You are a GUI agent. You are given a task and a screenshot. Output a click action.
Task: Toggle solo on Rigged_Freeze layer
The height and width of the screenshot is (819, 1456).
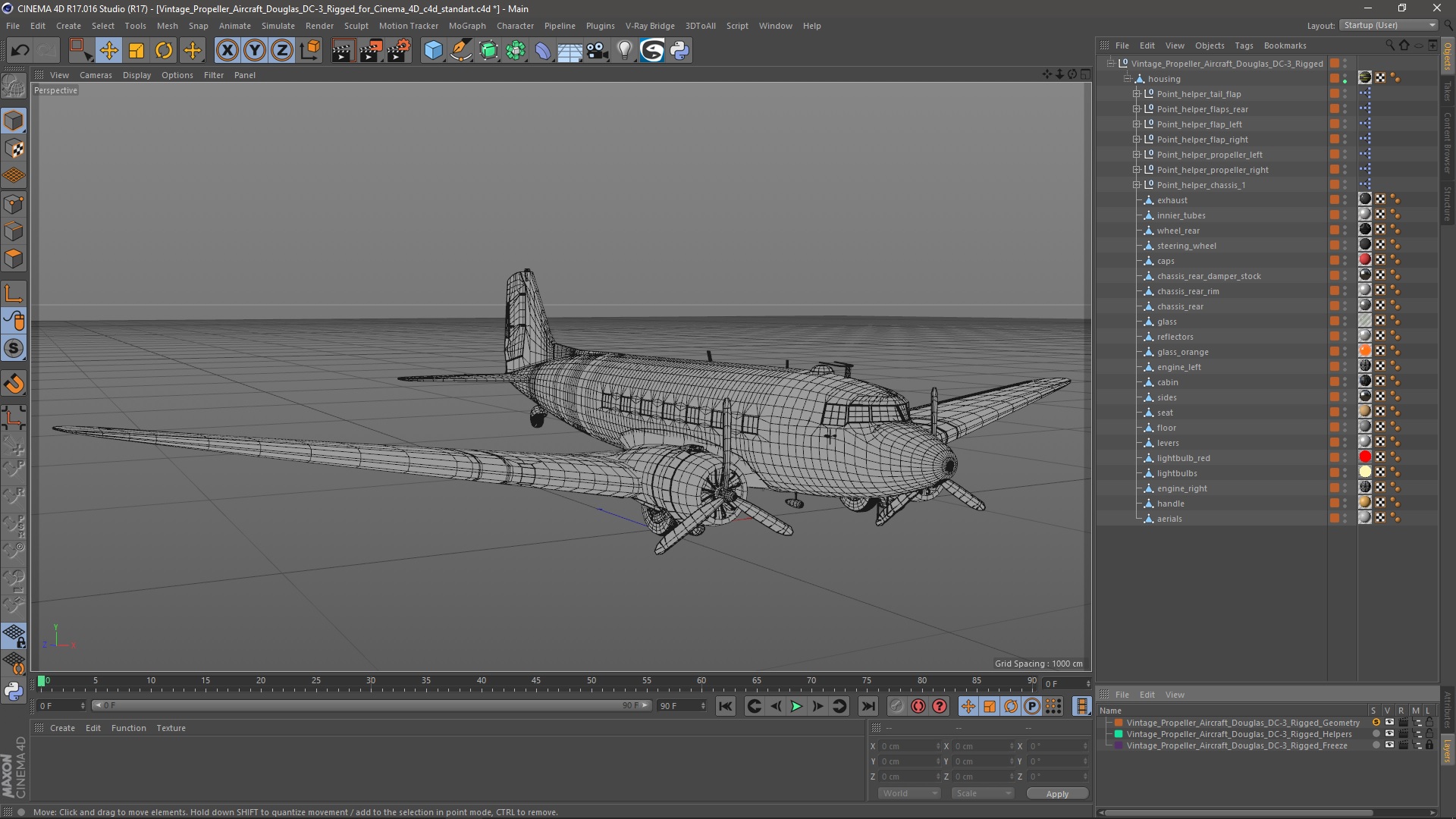tap(1376, 745)
